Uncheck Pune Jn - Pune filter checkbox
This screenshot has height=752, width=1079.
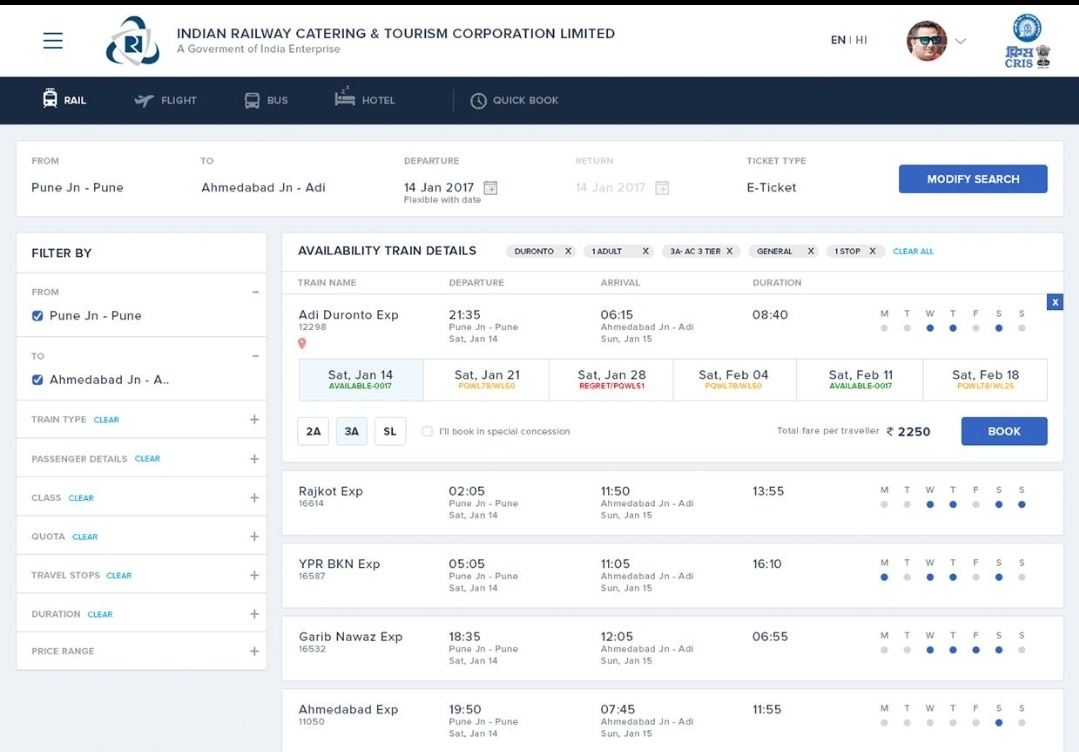38,316
